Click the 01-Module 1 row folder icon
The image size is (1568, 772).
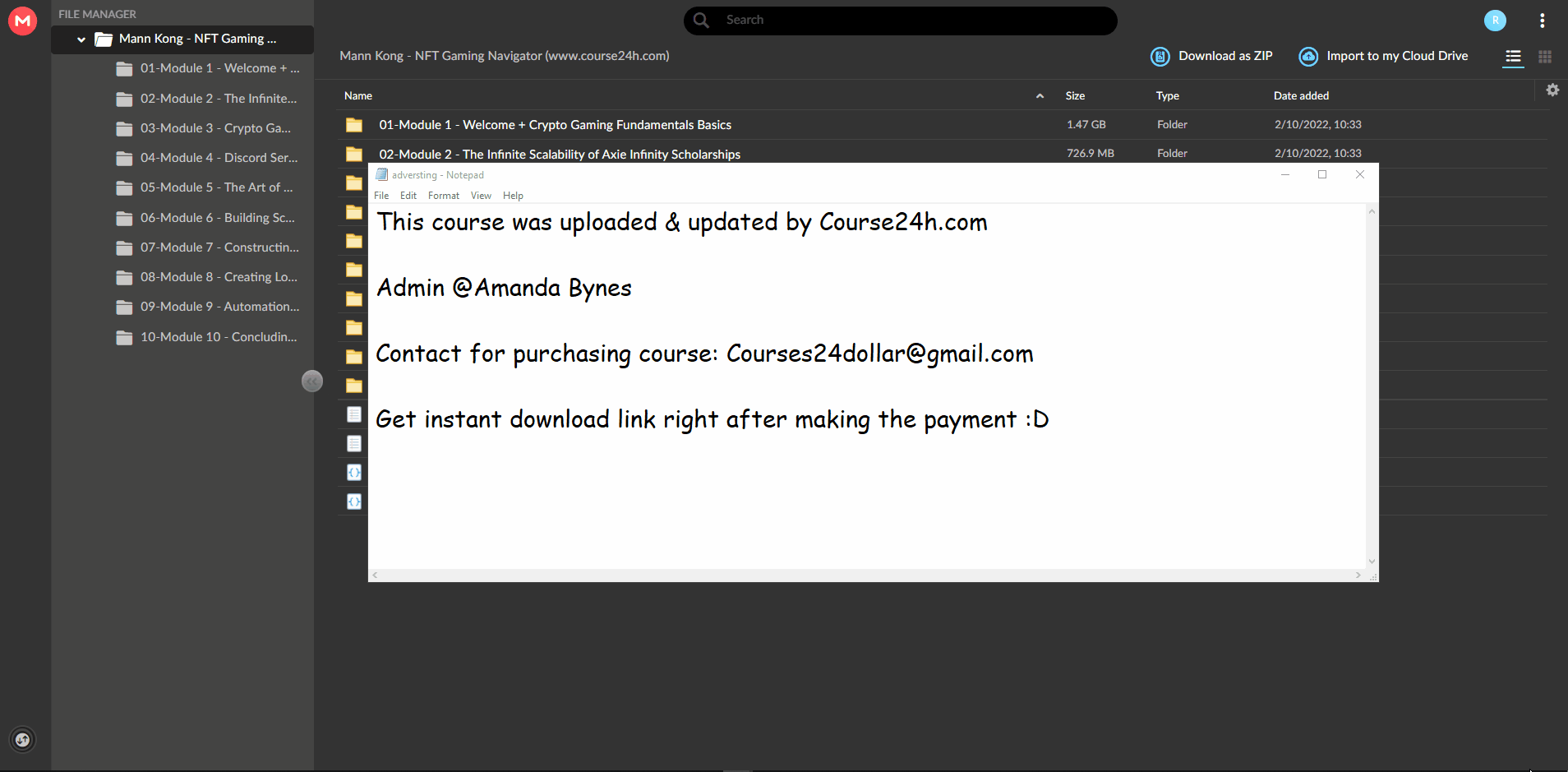(354, 125)
